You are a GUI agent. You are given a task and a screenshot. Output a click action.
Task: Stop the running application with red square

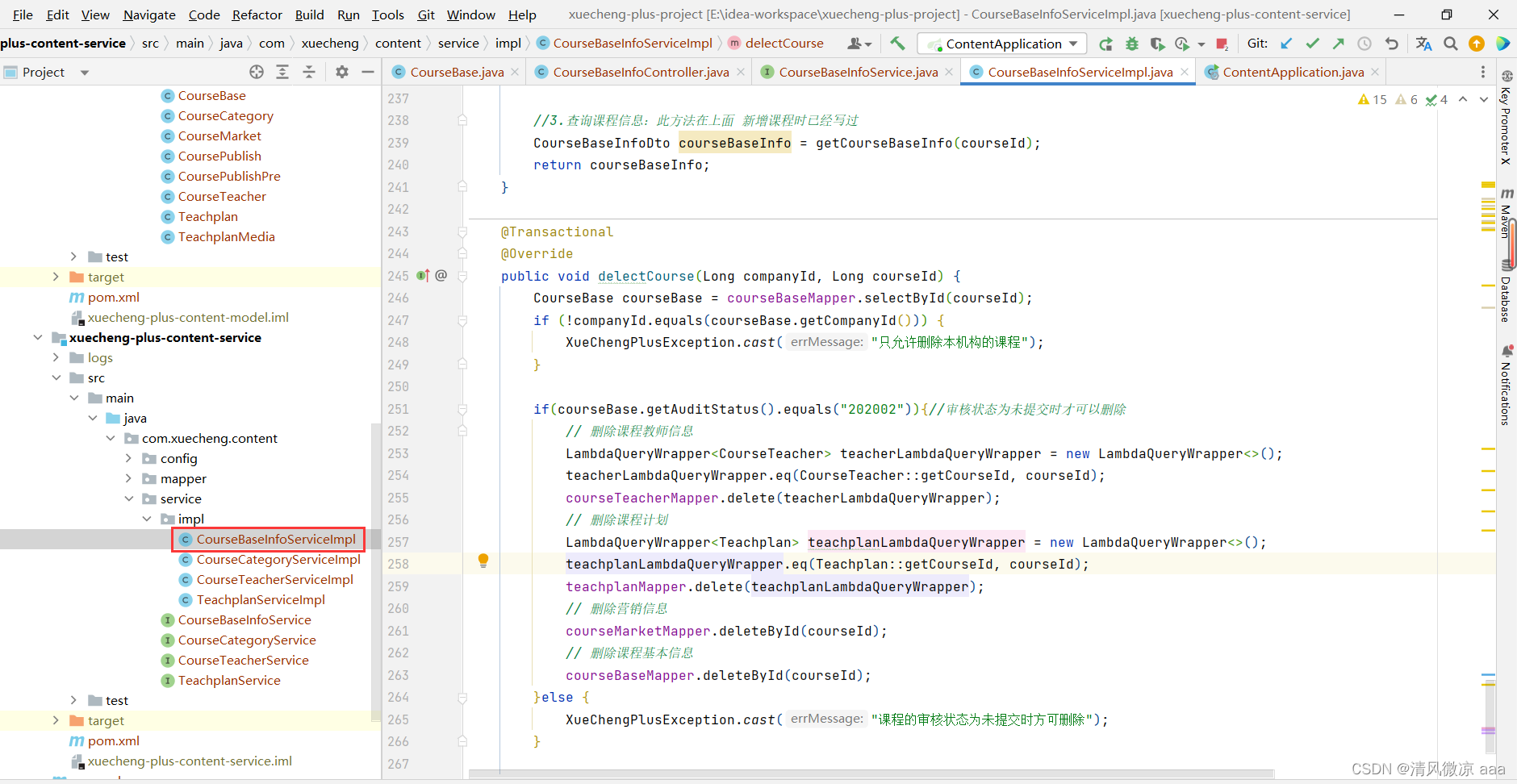(x=1222, y=44)
